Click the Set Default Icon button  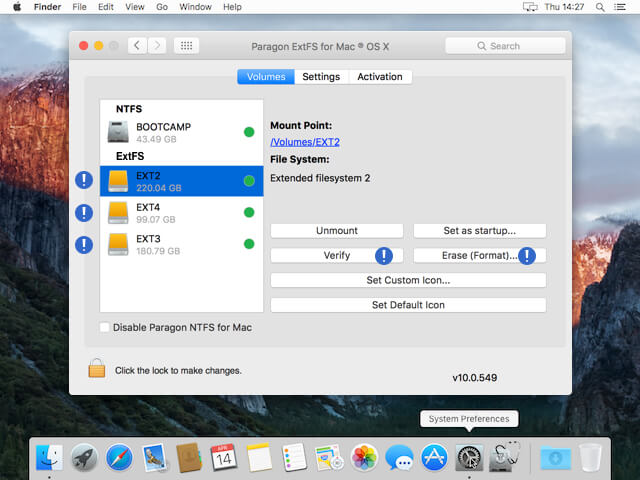(x=408, y=305)
